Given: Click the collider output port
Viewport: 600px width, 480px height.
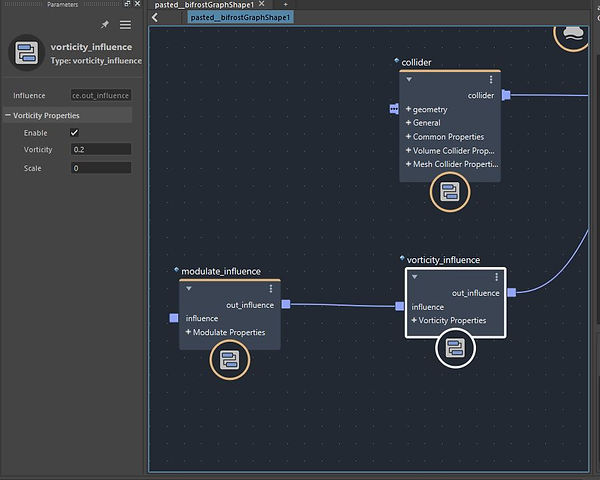Looking at the screenshot, I should coord(506,95).
